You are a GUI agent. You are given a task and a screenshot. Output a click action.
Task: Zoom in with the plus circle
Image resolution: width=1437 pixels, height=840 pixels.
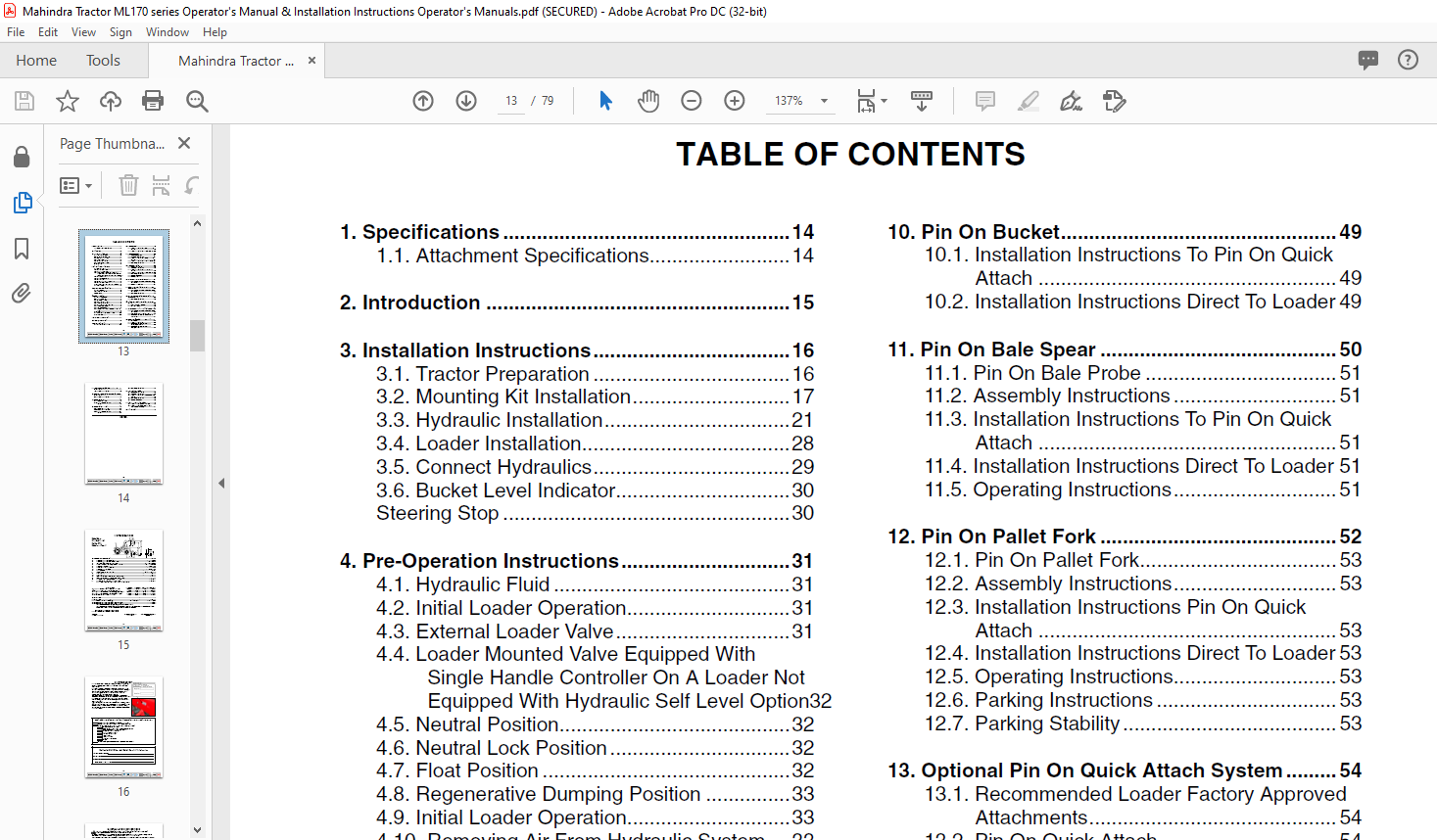[x=735, y=101]
